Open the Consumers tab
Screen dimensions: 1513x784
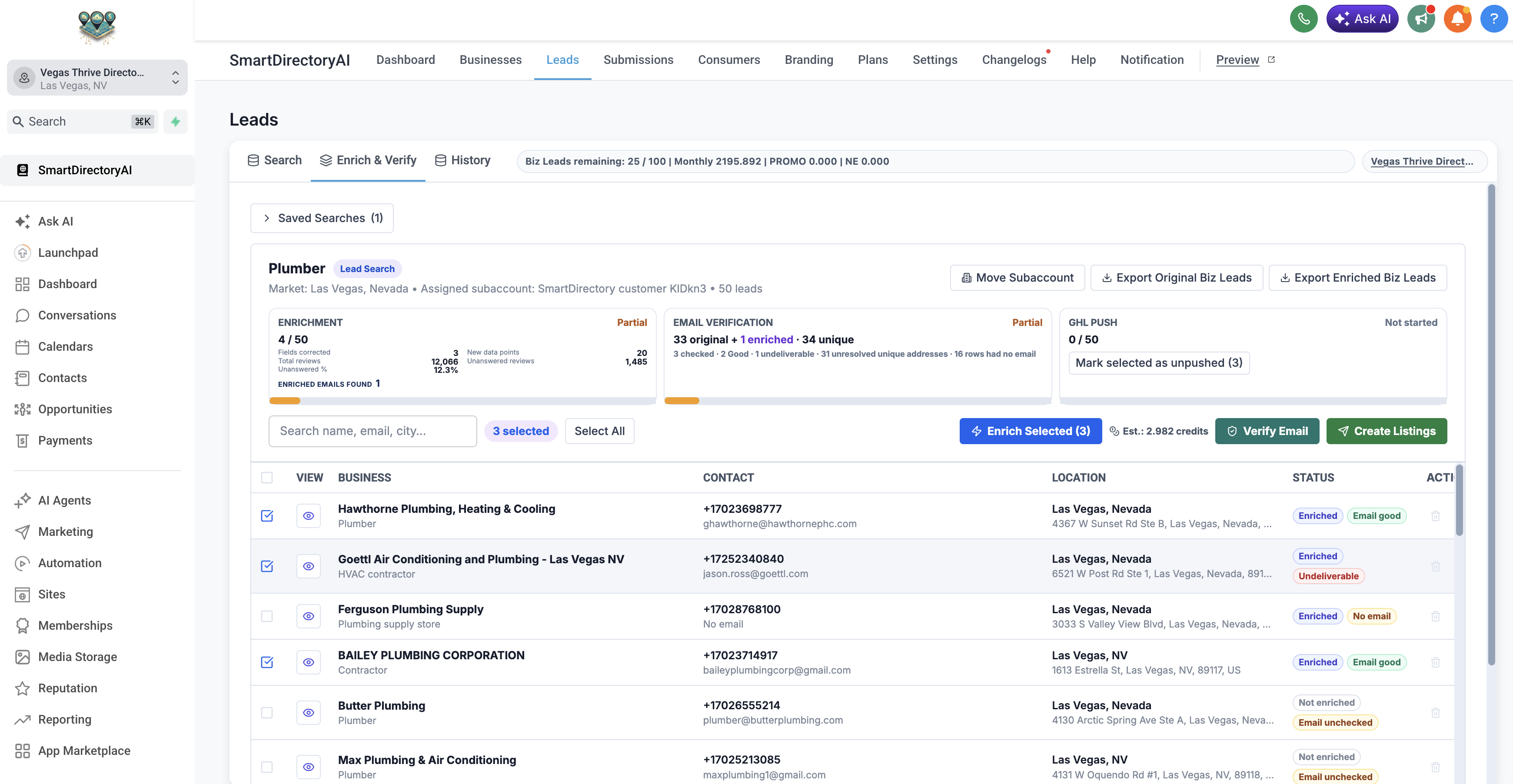click(729, 60)
